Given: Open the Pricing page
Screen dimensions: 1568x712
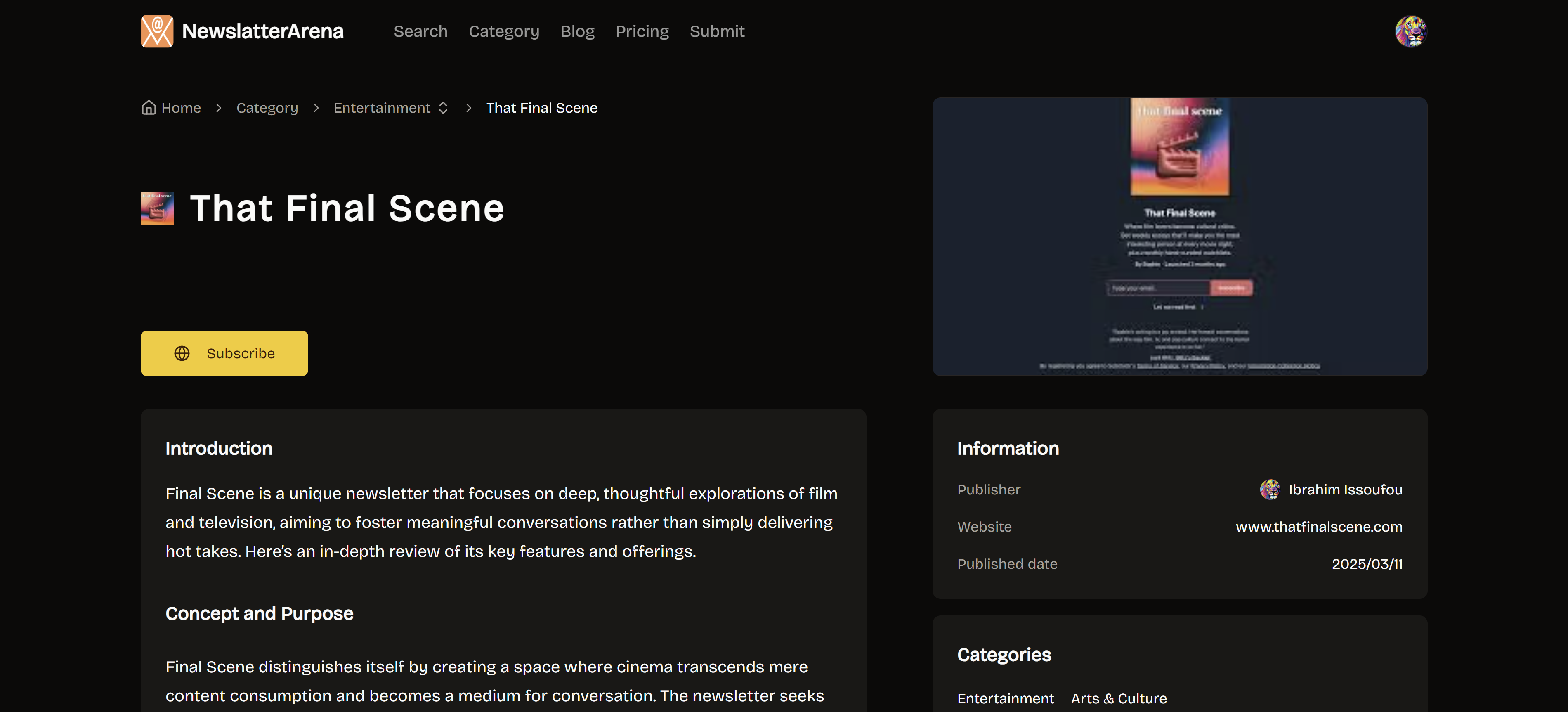Looking at the screenshot, I should click(x=642, y=31).
